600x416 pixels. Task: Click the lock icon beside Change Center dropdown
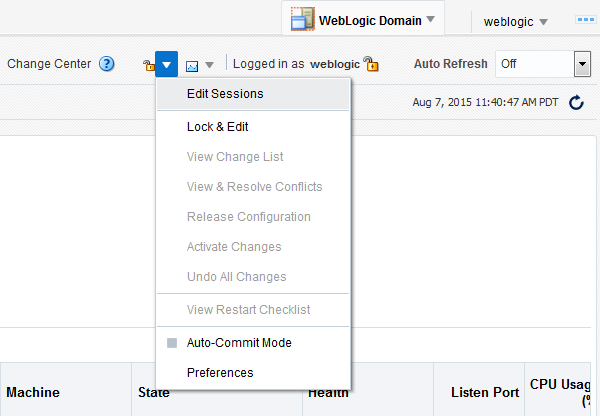(x=148, y=65)
